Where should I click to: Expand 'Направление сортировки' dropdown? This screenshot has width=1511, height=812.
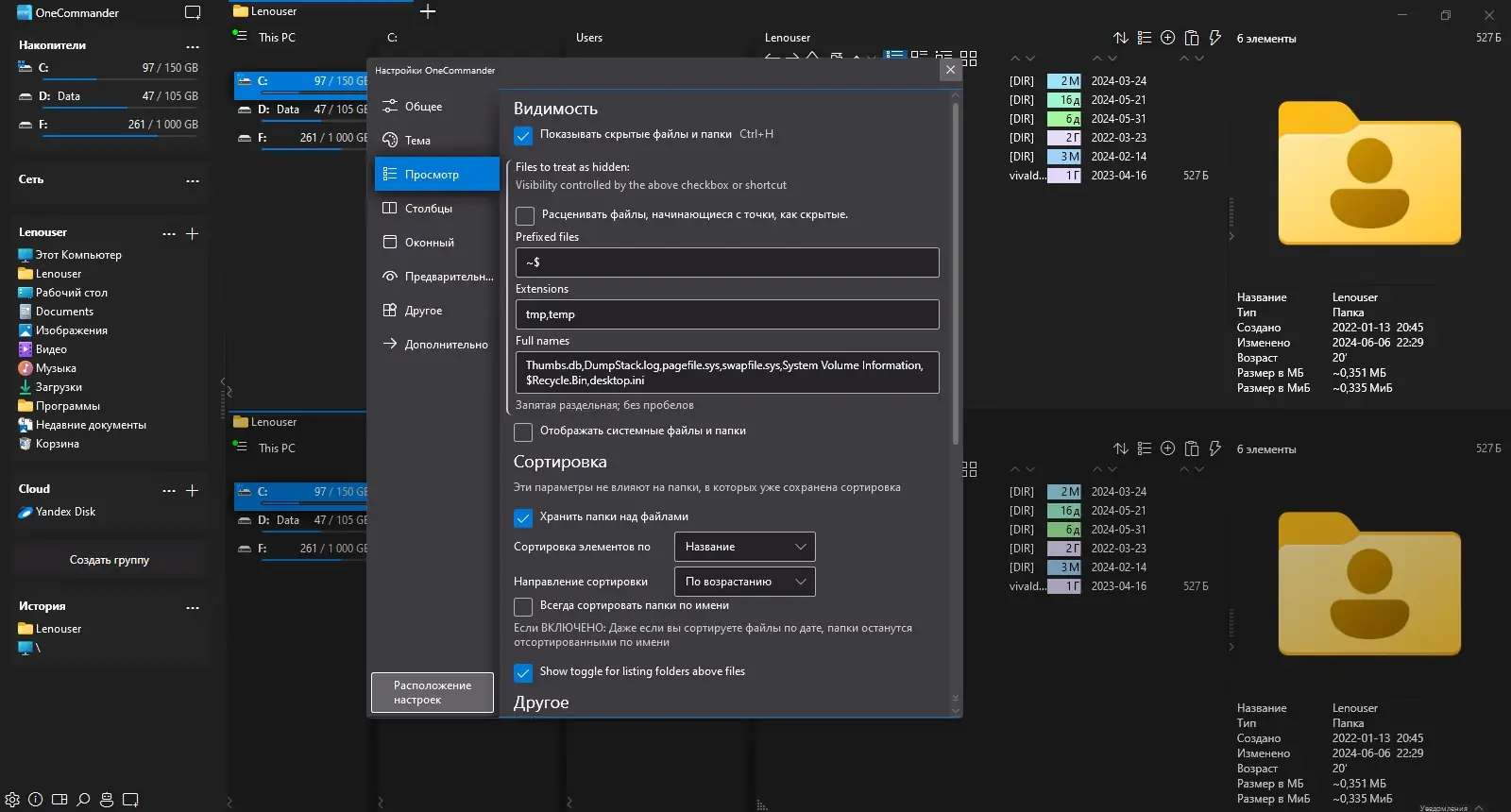coord(744,582)
